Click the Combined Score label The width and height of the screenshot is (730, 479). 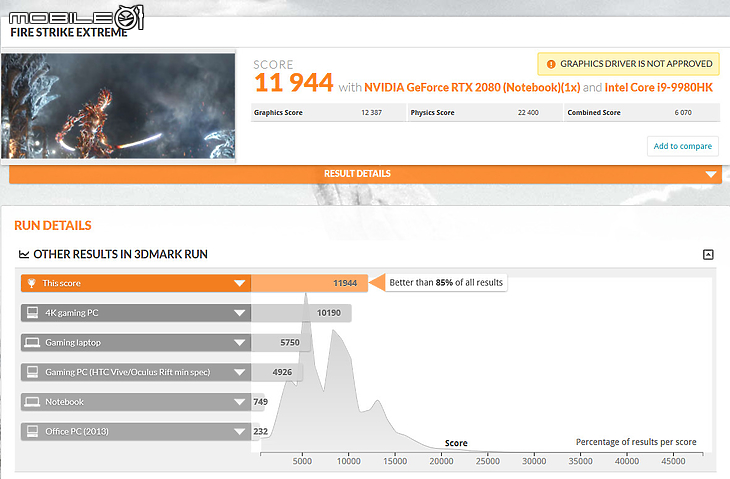(x=594, y=113)
